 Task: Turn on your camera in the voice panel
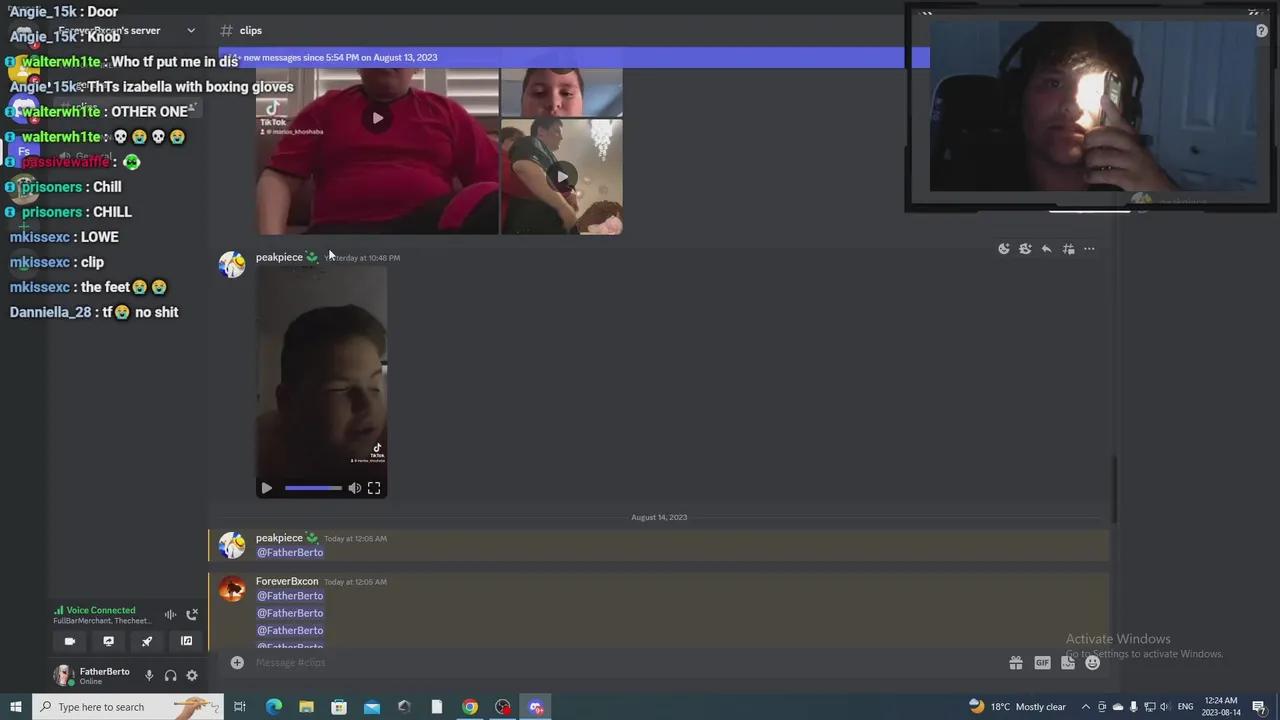point(69,641)
